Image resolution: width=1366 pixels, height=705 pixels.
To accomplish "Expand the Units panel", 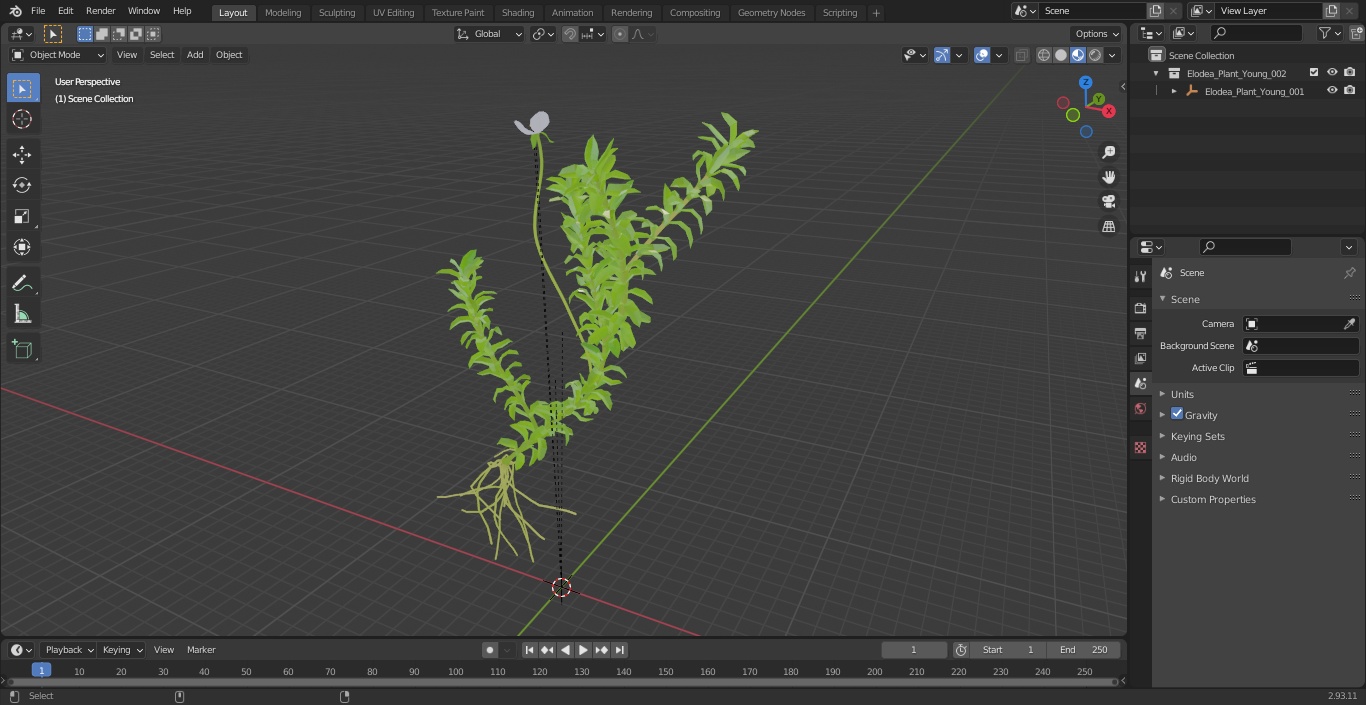I will click(x=1182, y=394).
